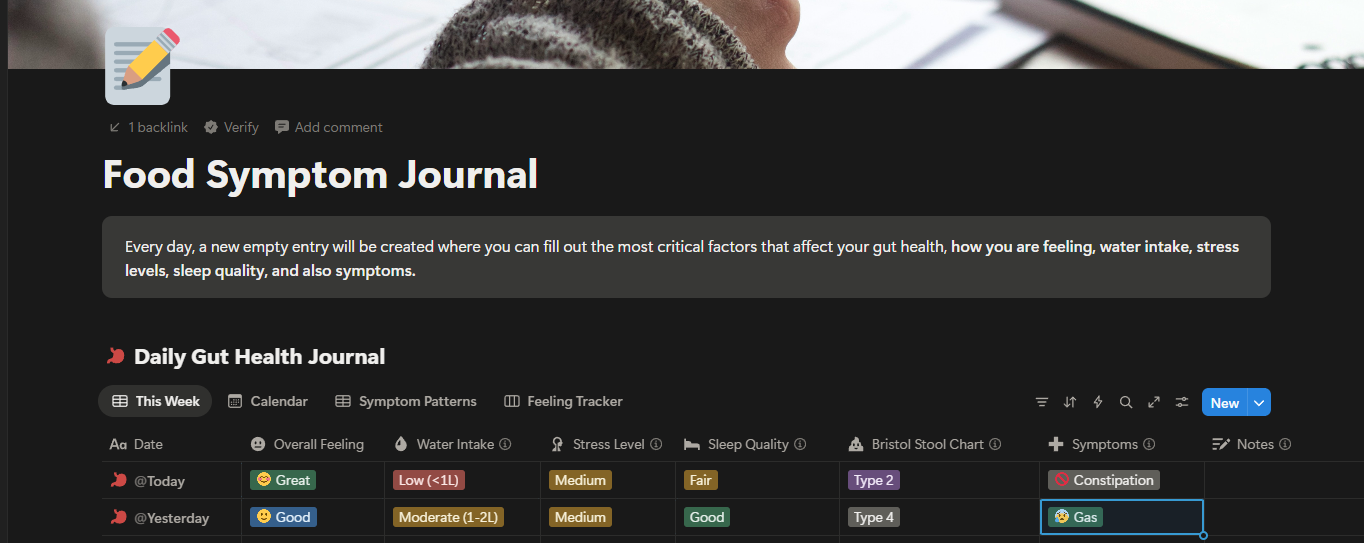Open the 1 backlink link
This screenshot has width=1364, height=543.
coord(148,127)
